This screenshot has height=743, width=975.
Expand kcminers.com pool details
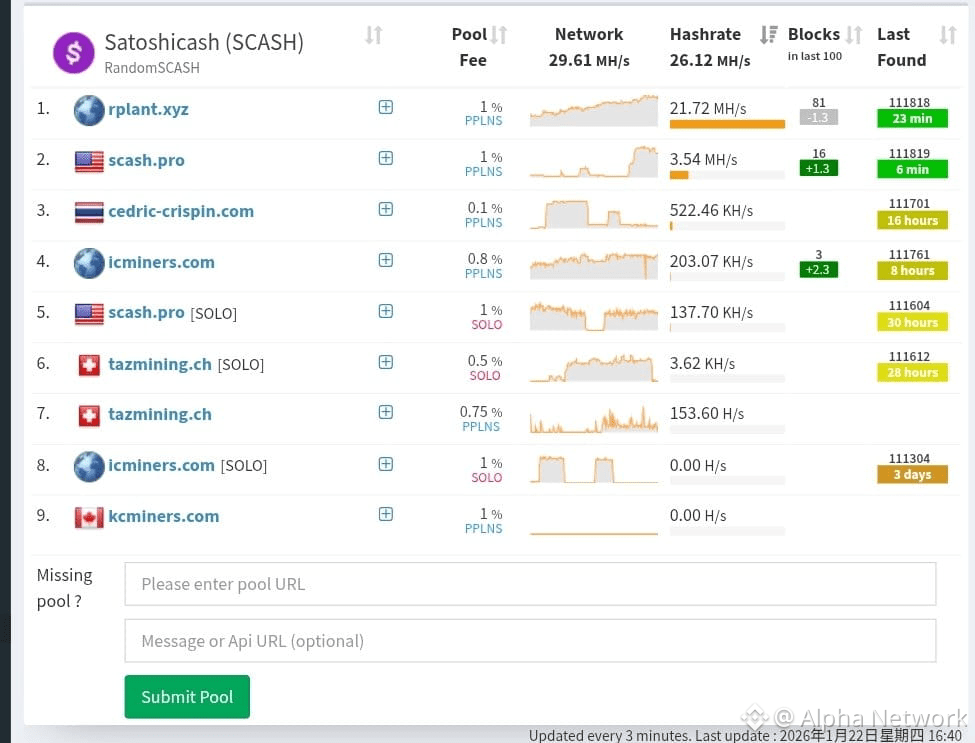pyautogui.click(x=386, y=514)
